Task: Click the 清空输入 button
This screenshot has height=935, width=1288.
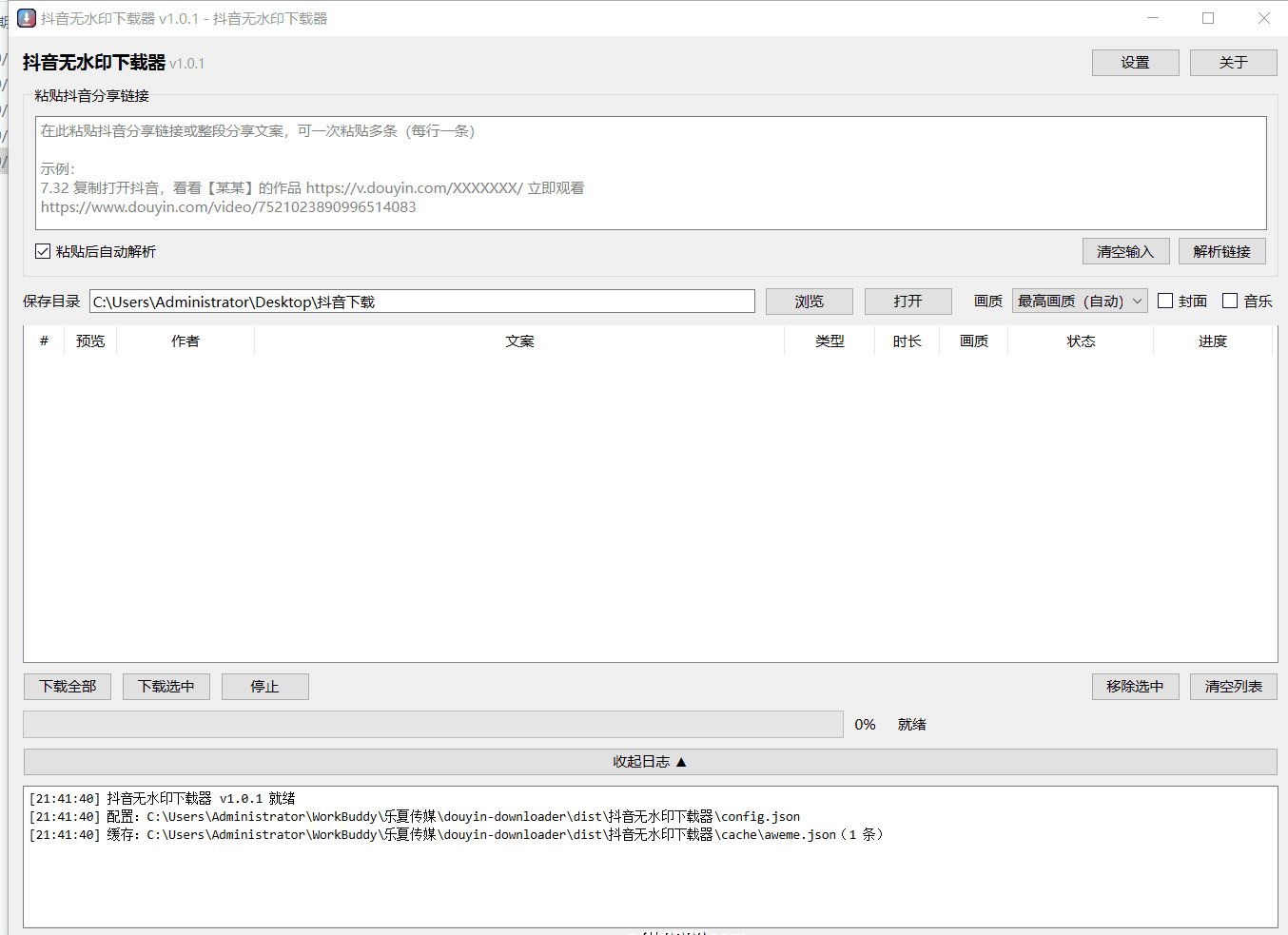Action: [1125, 251]
